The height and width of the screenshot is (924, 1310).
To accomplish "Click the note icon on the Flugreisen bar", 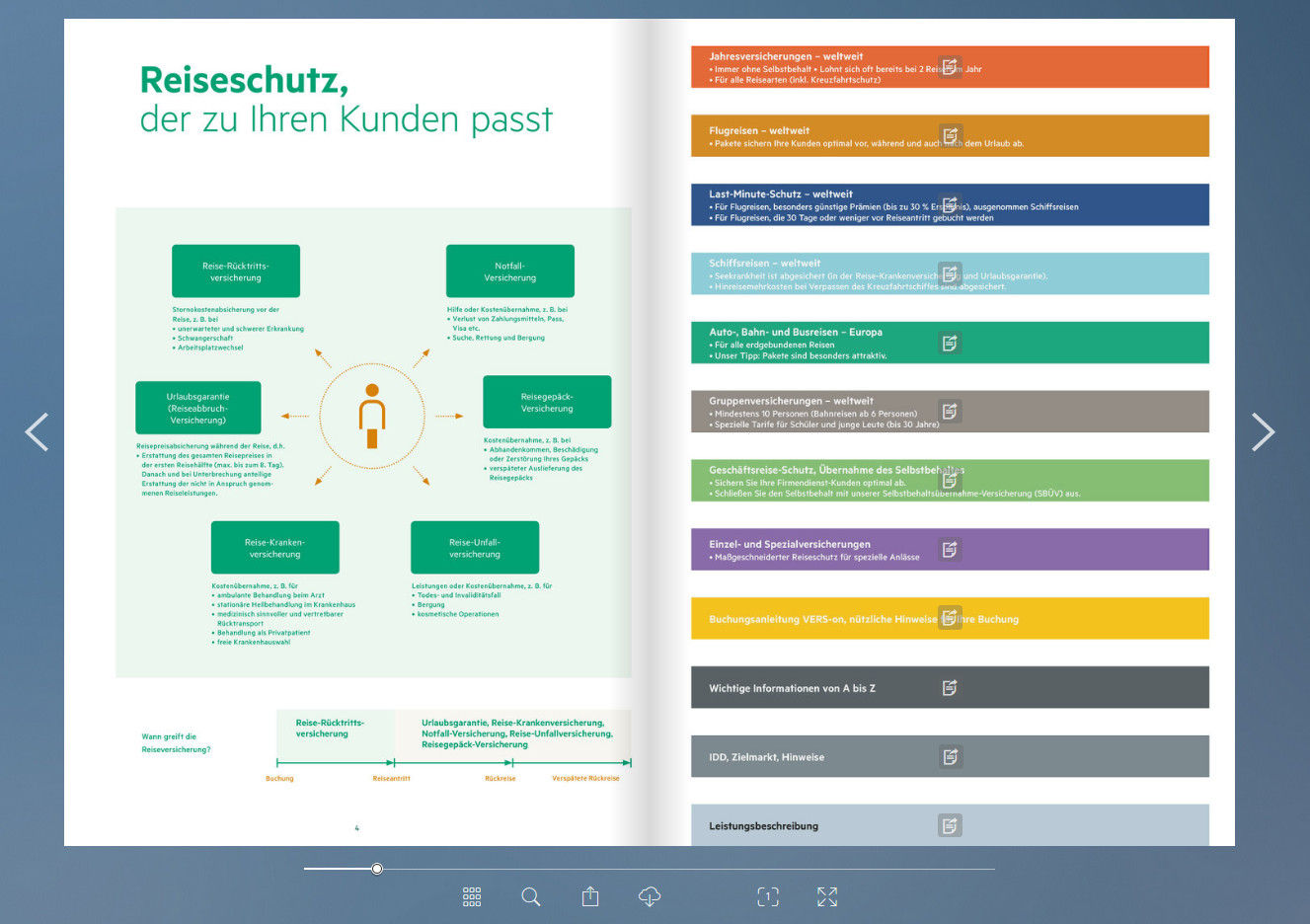I will [x=949, y=135].
